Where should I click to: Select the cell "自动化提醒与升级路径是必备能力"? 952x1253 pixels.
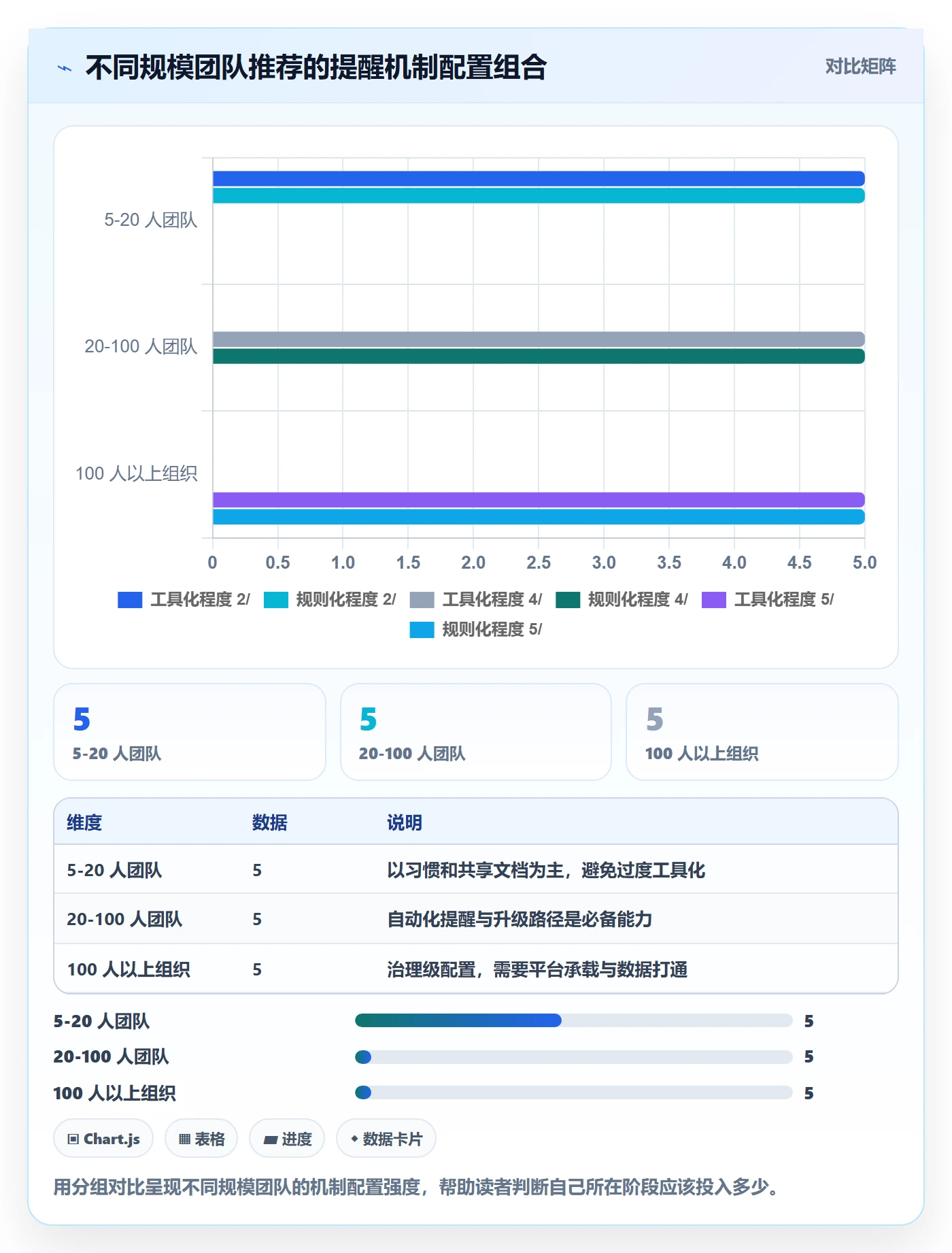[520, 919]
